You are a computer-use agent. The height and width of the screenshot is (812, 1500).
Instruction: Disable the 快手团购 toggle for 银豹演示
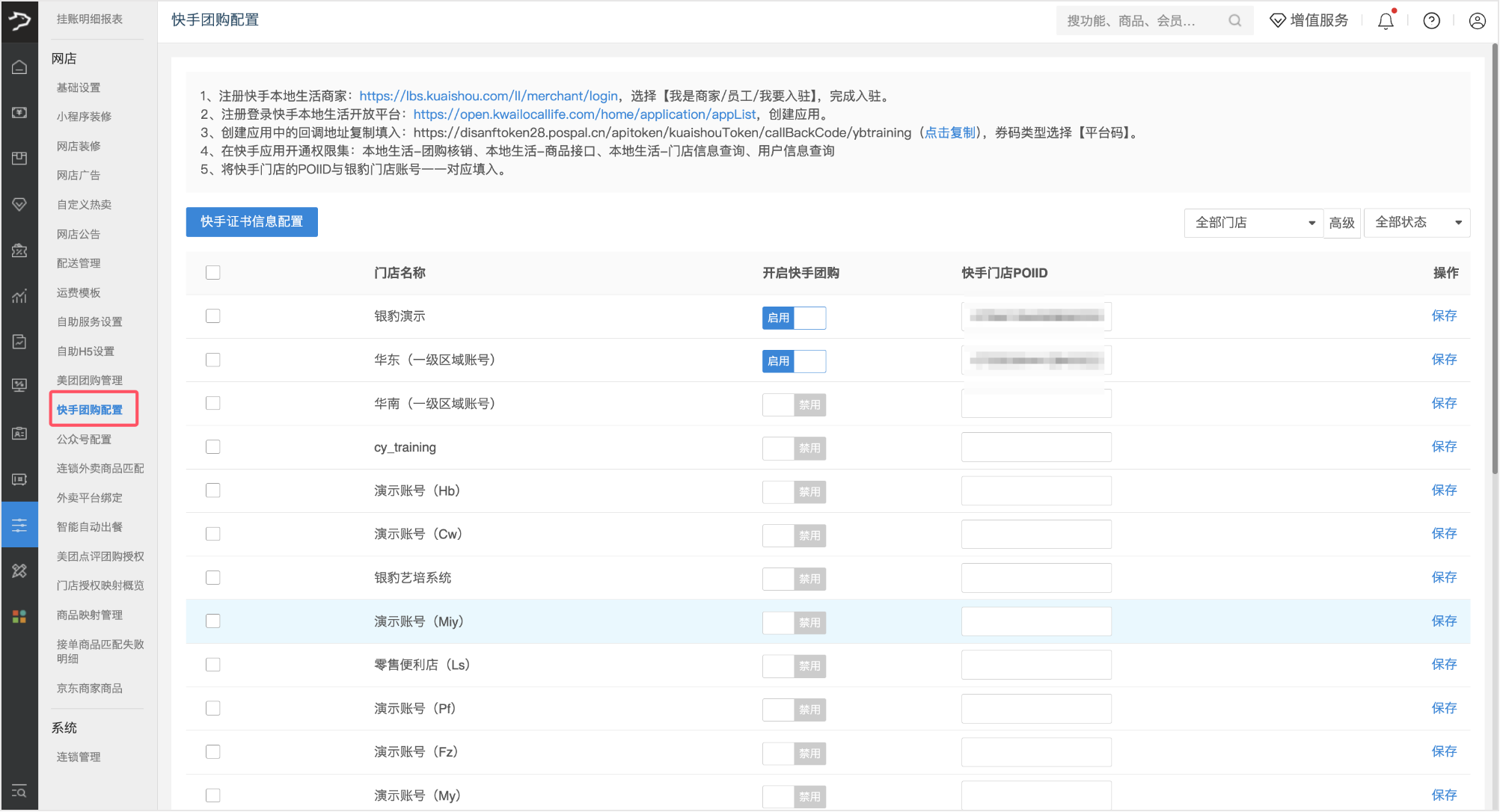click(794, 318)
